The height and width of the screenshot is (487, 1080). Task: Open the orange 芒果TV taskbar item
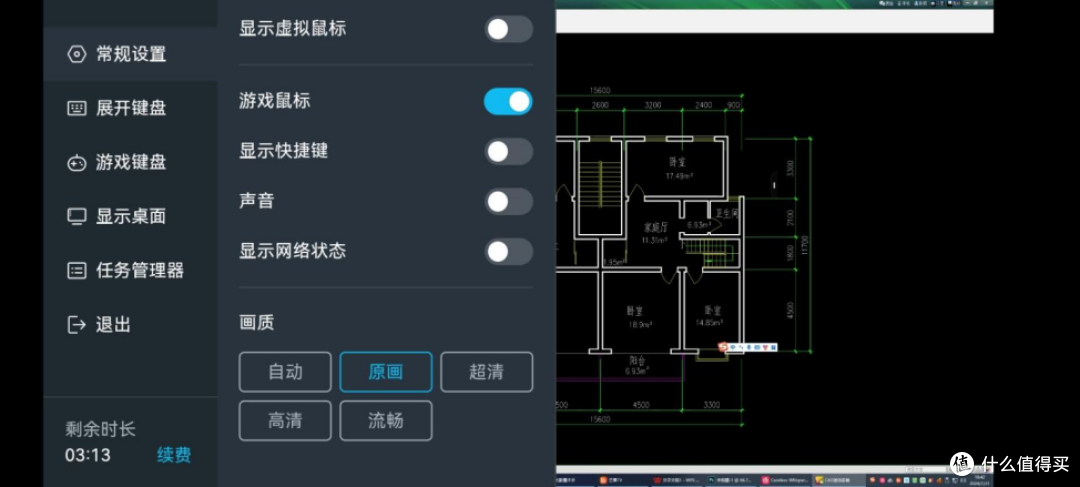623,480
